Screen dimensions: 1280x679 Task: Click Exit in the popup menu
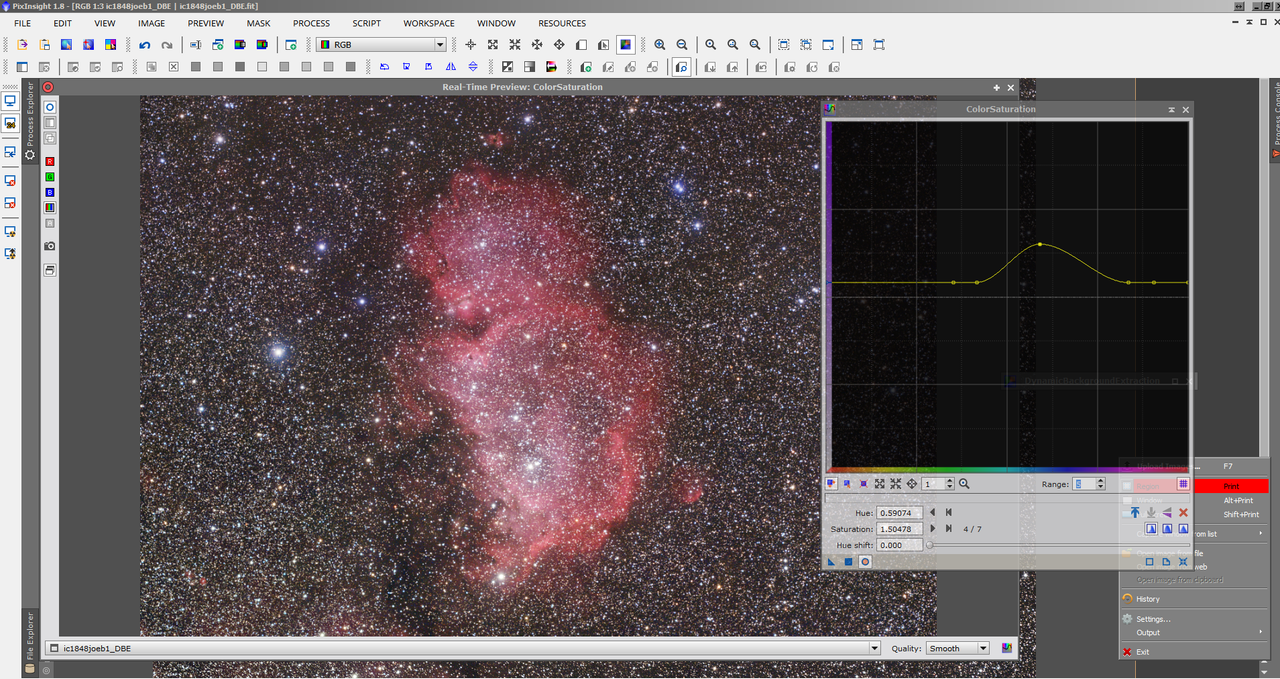1142,652
